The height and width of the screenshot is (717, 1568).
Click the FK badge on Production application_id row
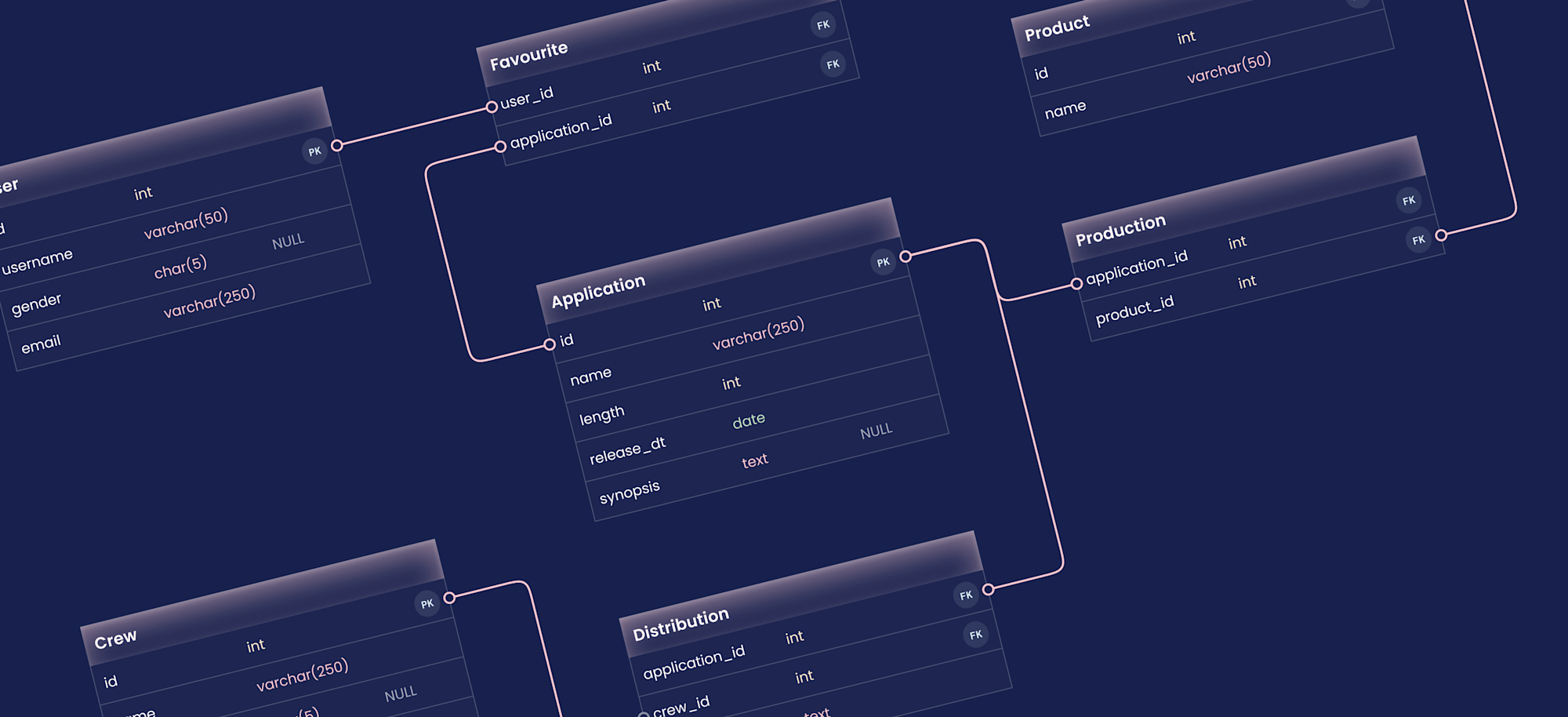pos(1409,201)
